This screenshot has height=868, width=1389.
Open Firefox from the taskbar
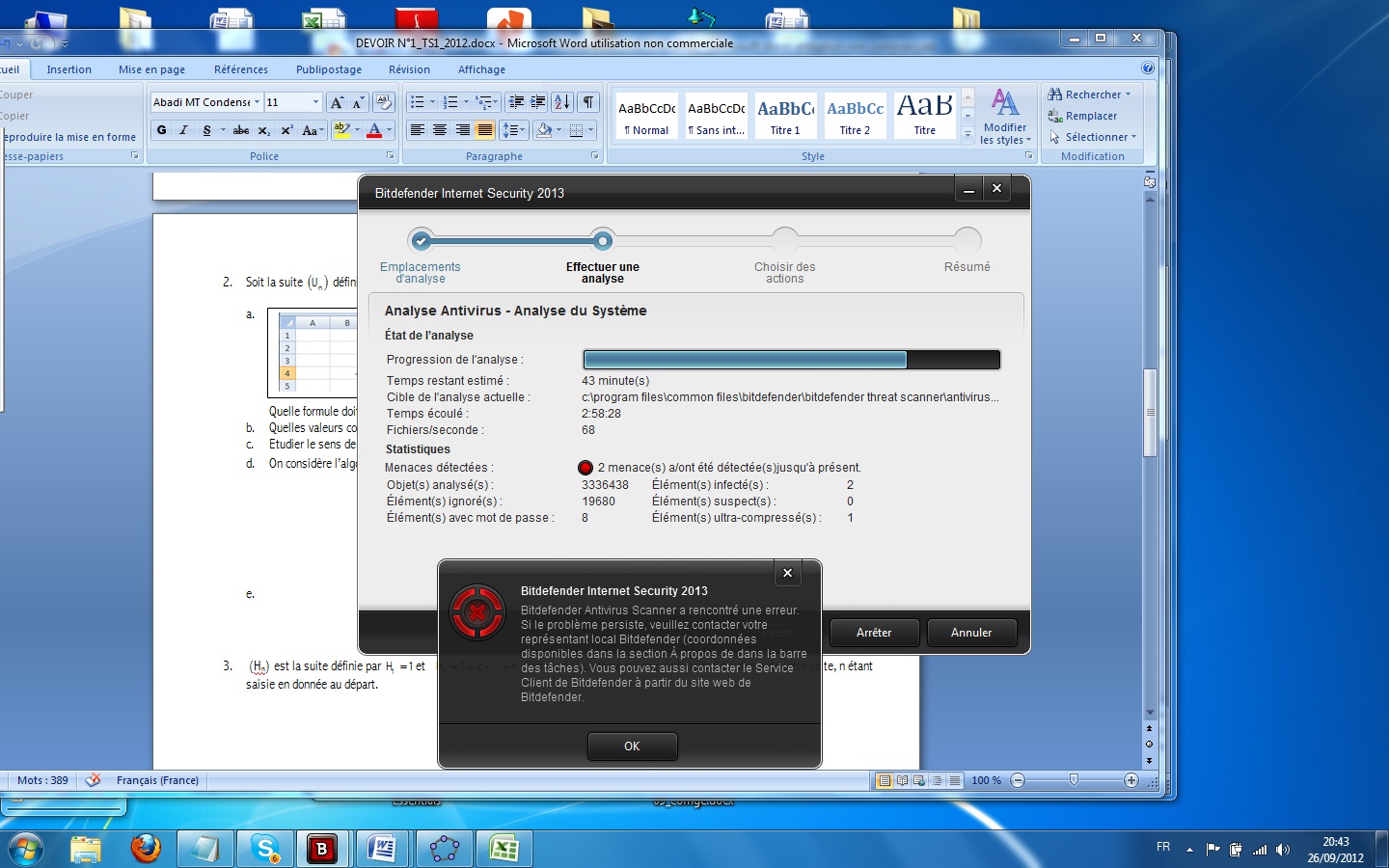coord(146,849)
